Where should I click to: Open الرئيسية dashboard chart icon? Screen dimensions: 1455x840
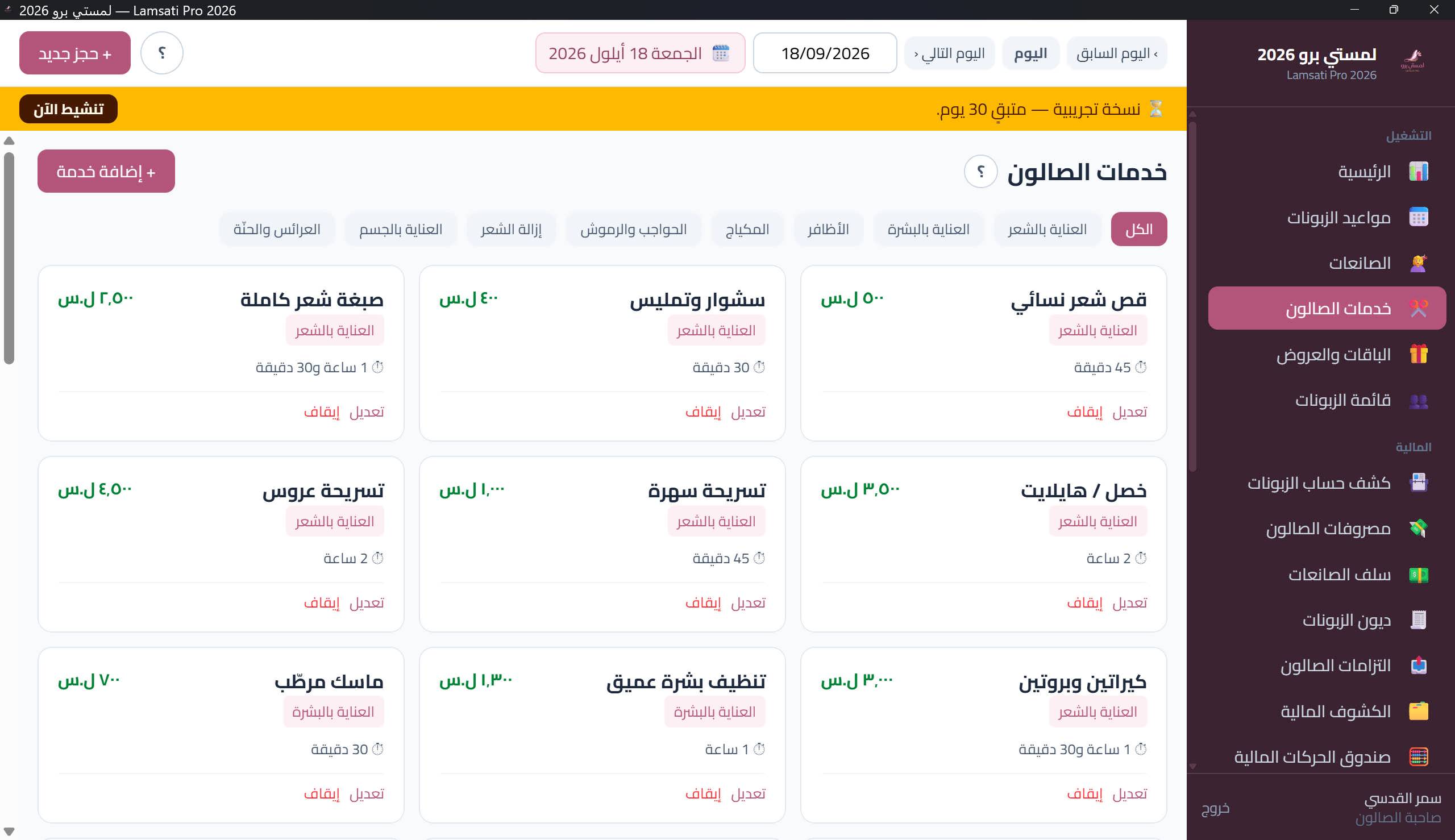[x=1418, y=171]
